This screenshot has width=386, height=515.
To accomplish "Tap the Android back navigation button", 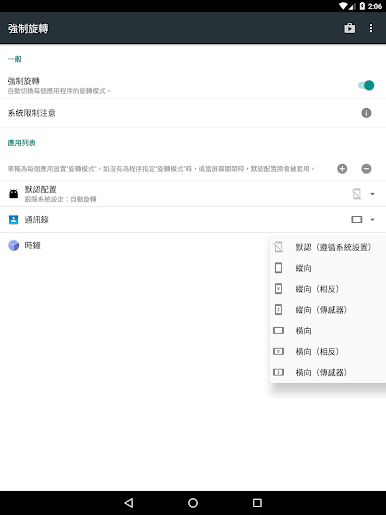I will [x=129, y=503].
